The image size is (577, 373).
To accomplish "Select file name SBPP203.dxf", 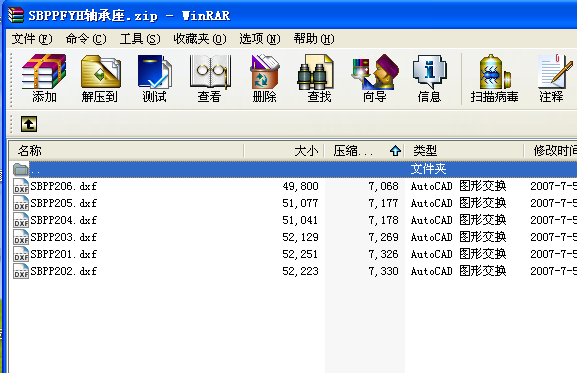I will (64, 237).
